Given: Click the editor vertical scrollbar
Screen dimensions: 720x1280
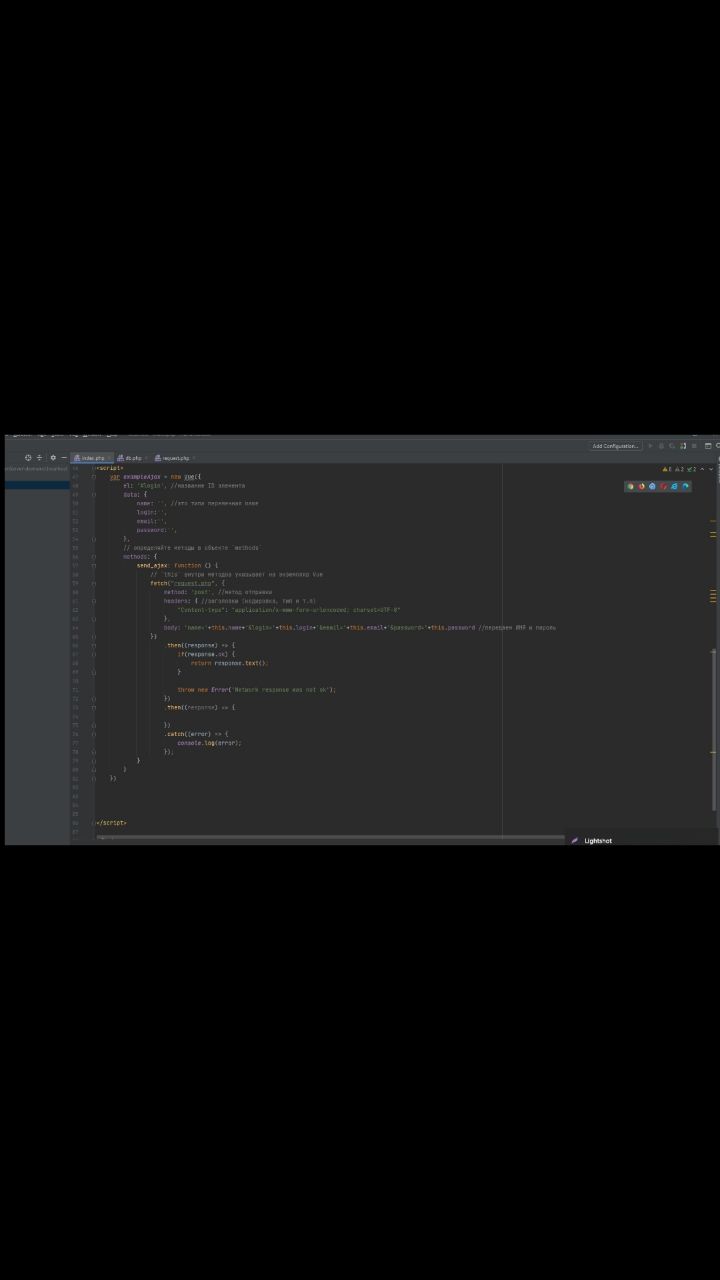Looking at the screenshot, I should pyautogui.click(x=714, y=730).
